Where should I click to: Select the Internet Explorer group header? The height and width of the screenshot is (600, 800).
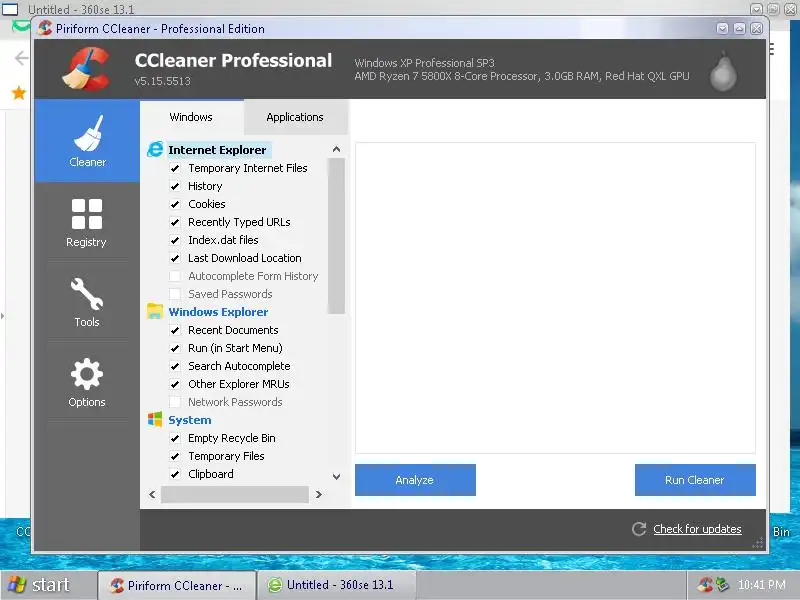217,150
